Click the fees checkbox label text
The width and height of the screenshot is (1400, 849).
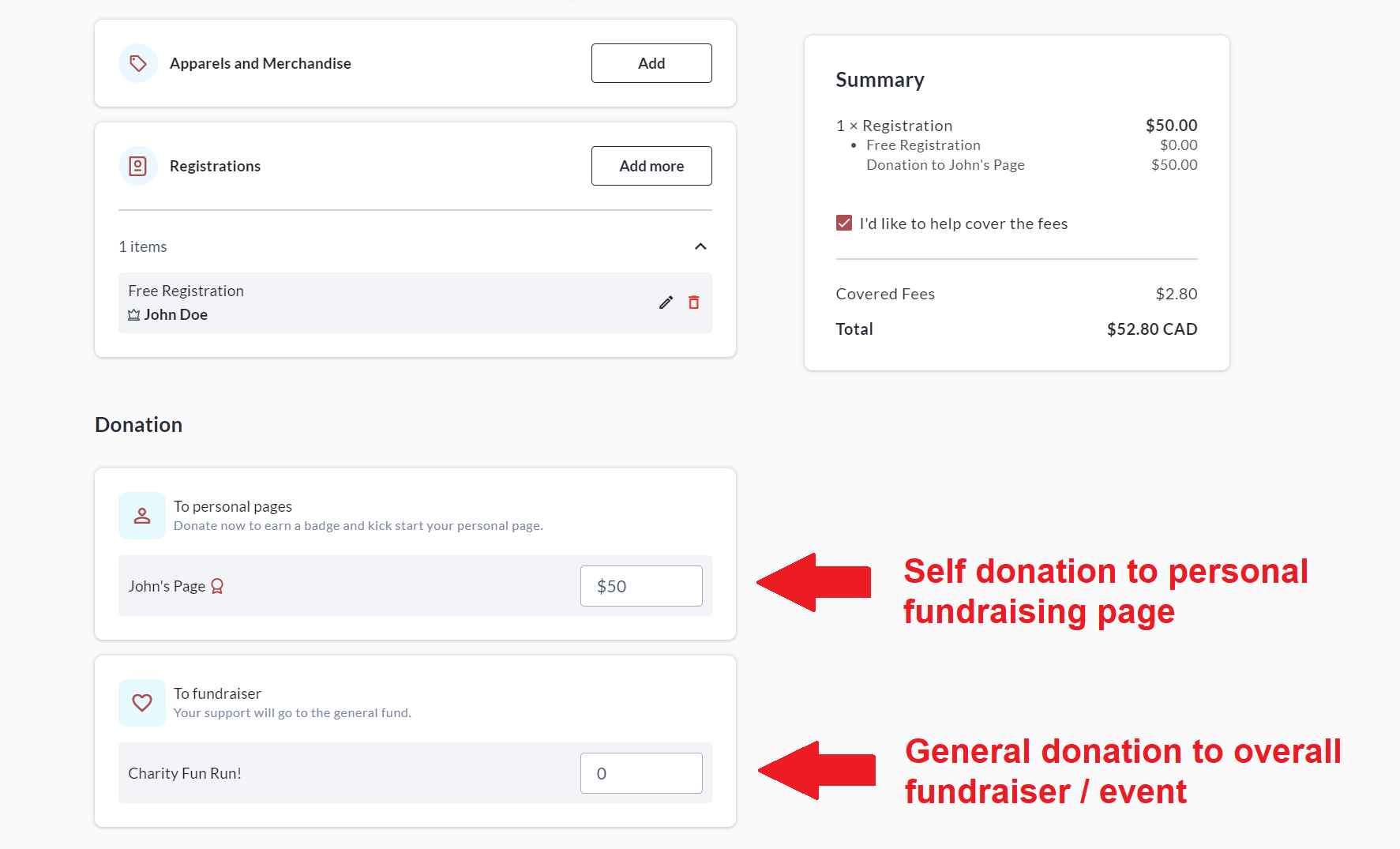click(963, 224)
